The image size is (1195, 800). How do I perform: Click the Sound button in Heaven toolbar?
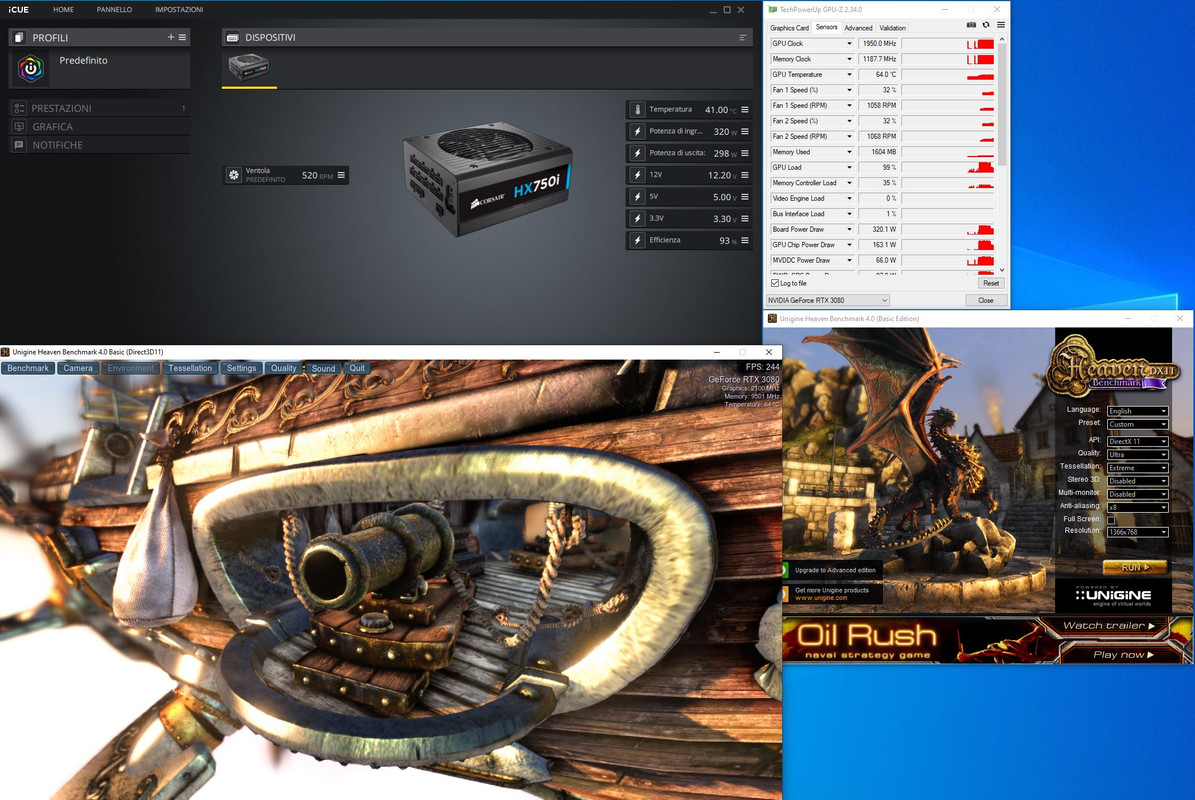323,368
